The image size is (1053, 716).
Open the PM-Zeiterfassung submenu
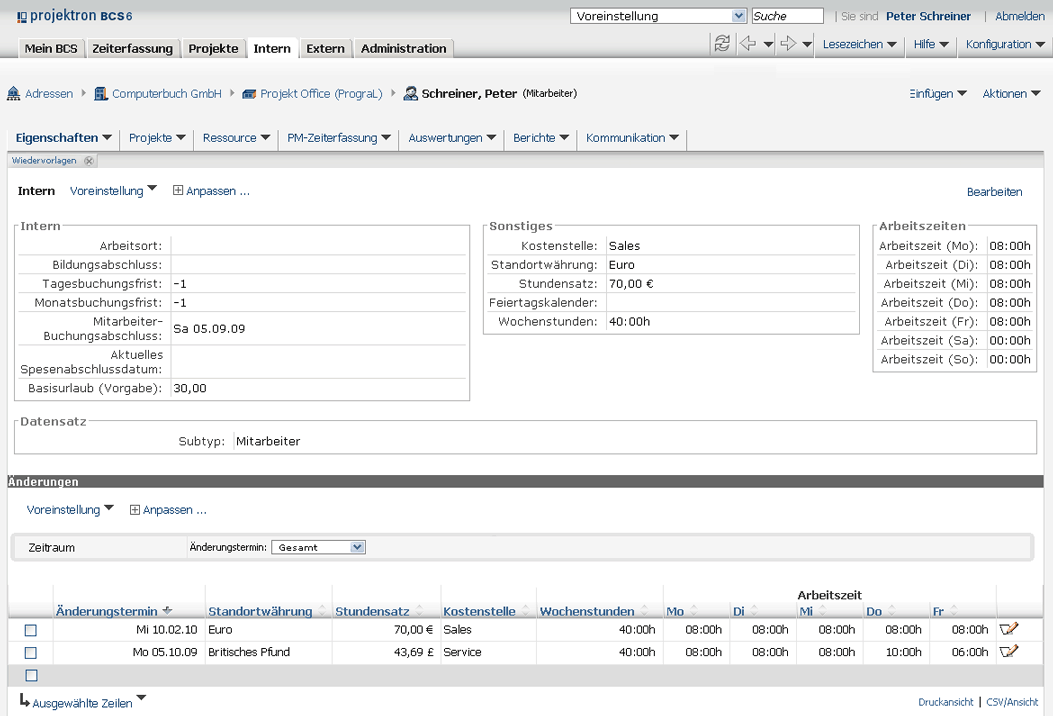tap(338, 138)
